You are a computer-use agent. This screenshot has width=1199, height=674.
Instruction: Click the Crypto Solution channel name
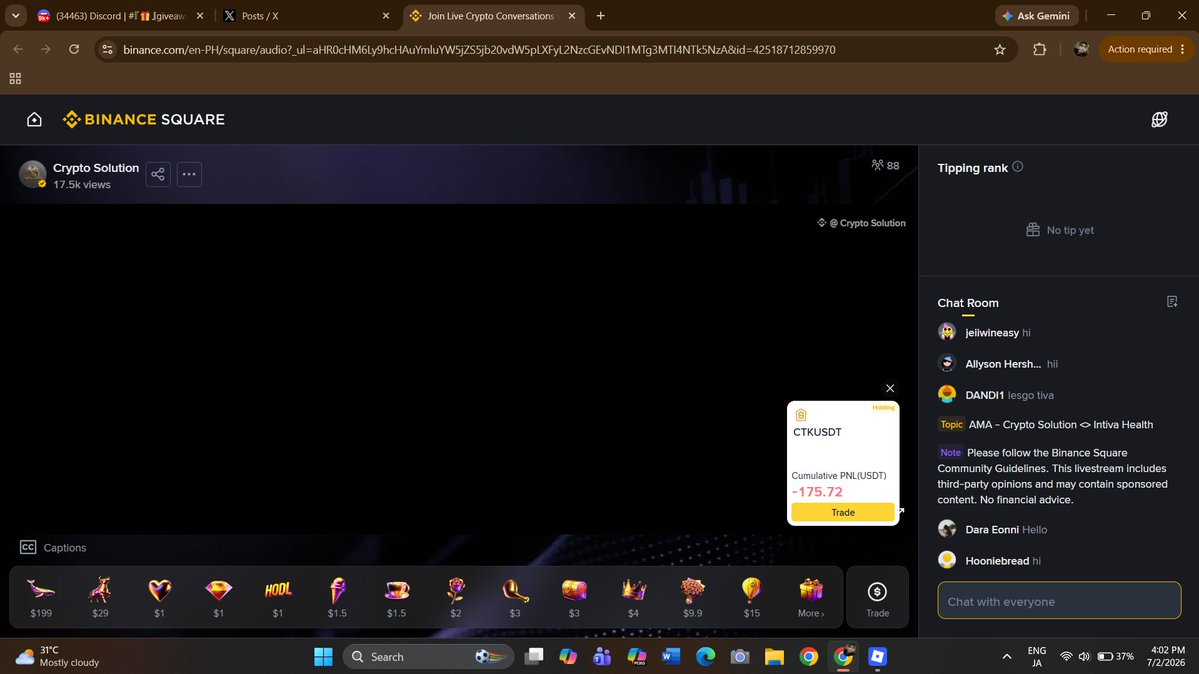(96, 168)
